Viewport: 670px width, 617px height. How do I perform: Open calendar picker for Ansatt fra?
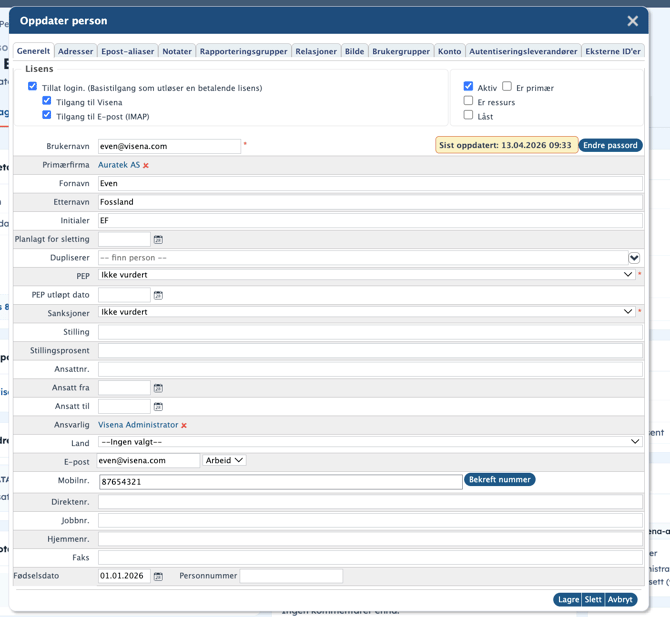click(x=158, y=388)
